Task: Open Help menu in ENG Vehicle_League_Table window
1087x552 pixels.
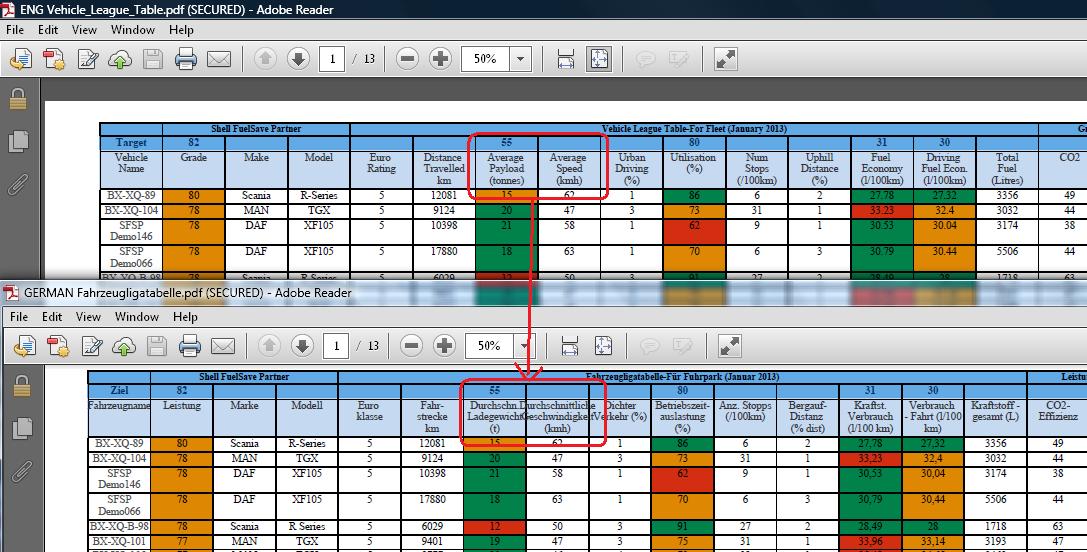Action: coord(181,30)
